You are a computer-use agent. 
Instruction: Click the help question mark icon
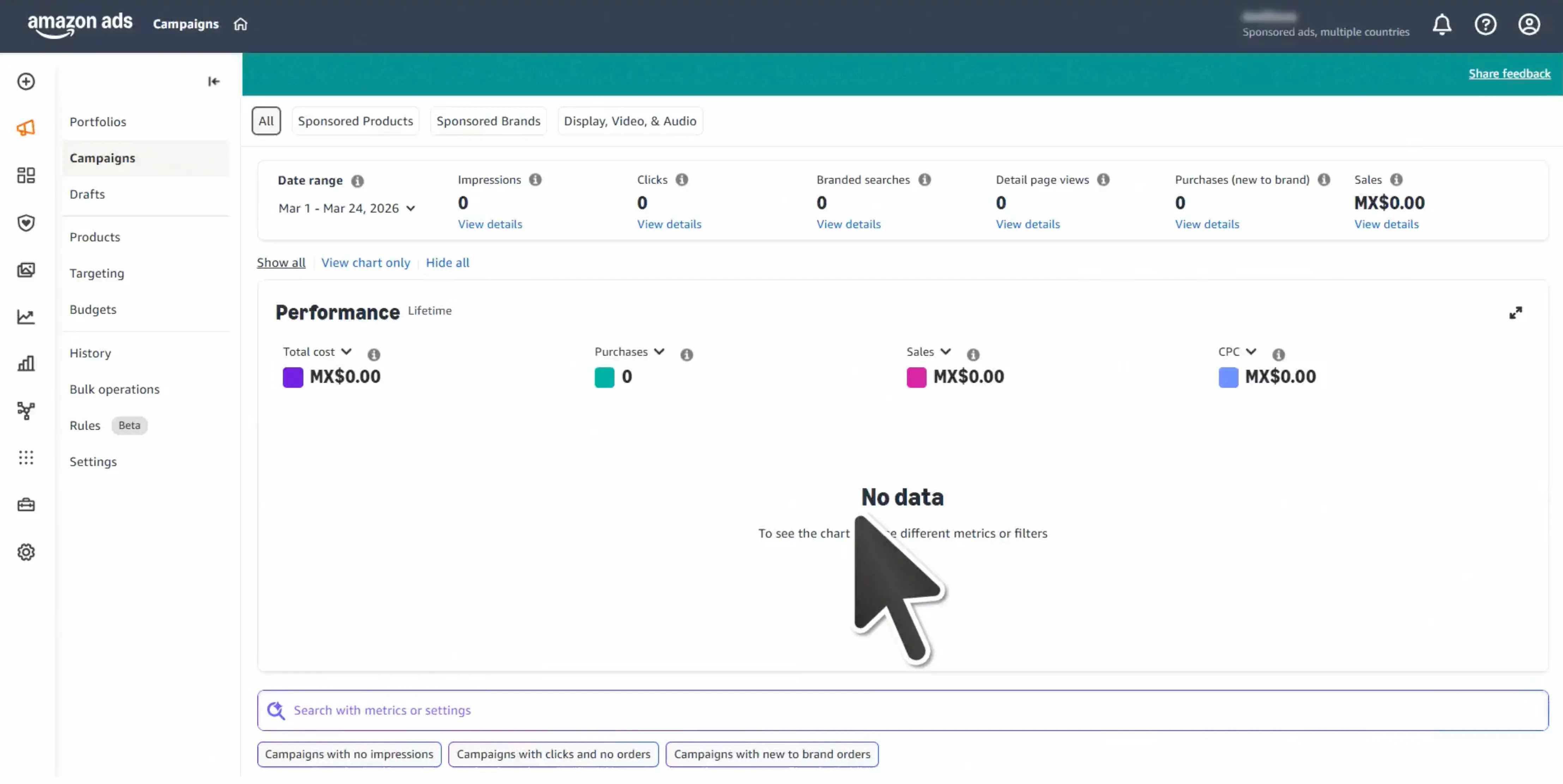click(x=1485, y=25)
